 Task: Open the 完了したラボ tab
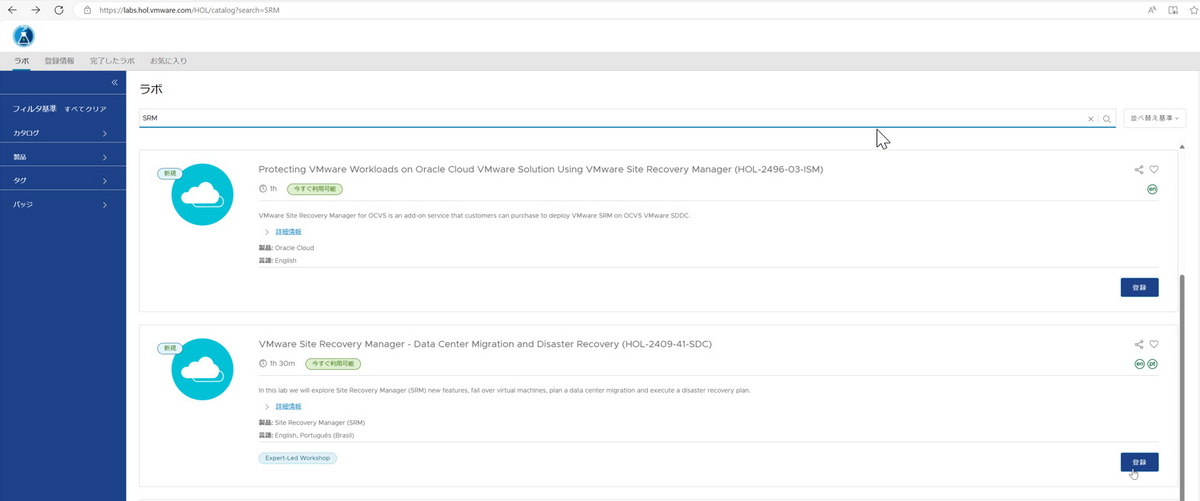pos(112,61)
